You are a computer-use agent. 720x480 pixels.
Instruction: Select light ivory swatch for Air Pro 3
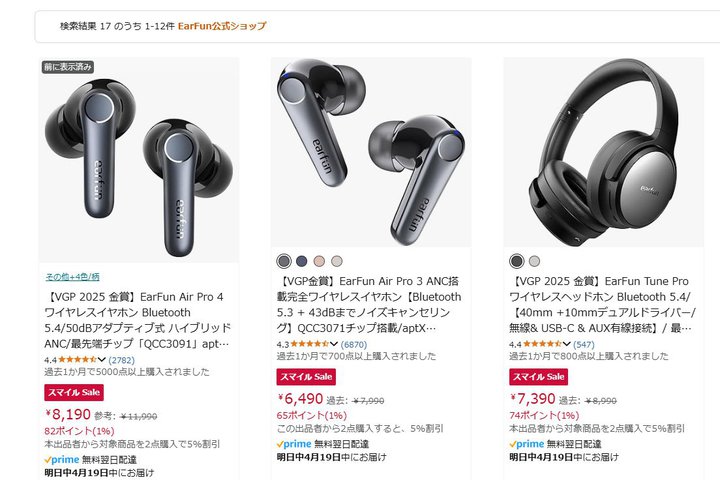(x=337, y=261)
